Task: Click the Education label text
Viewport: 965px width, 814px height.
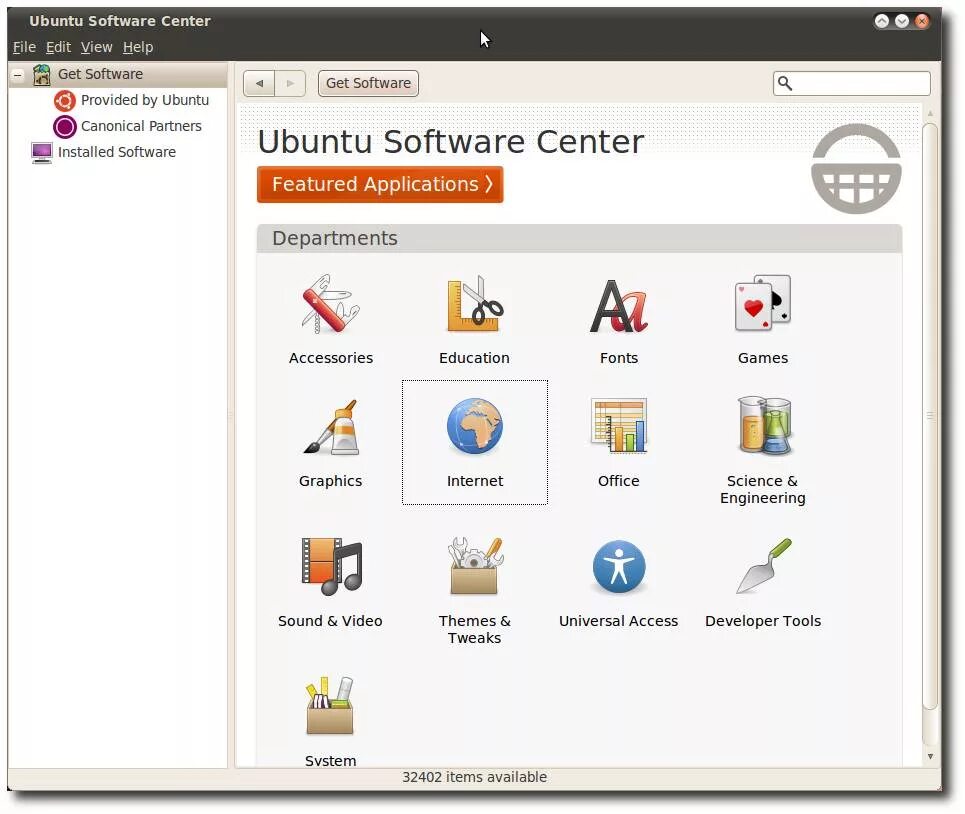Action: 474,358
